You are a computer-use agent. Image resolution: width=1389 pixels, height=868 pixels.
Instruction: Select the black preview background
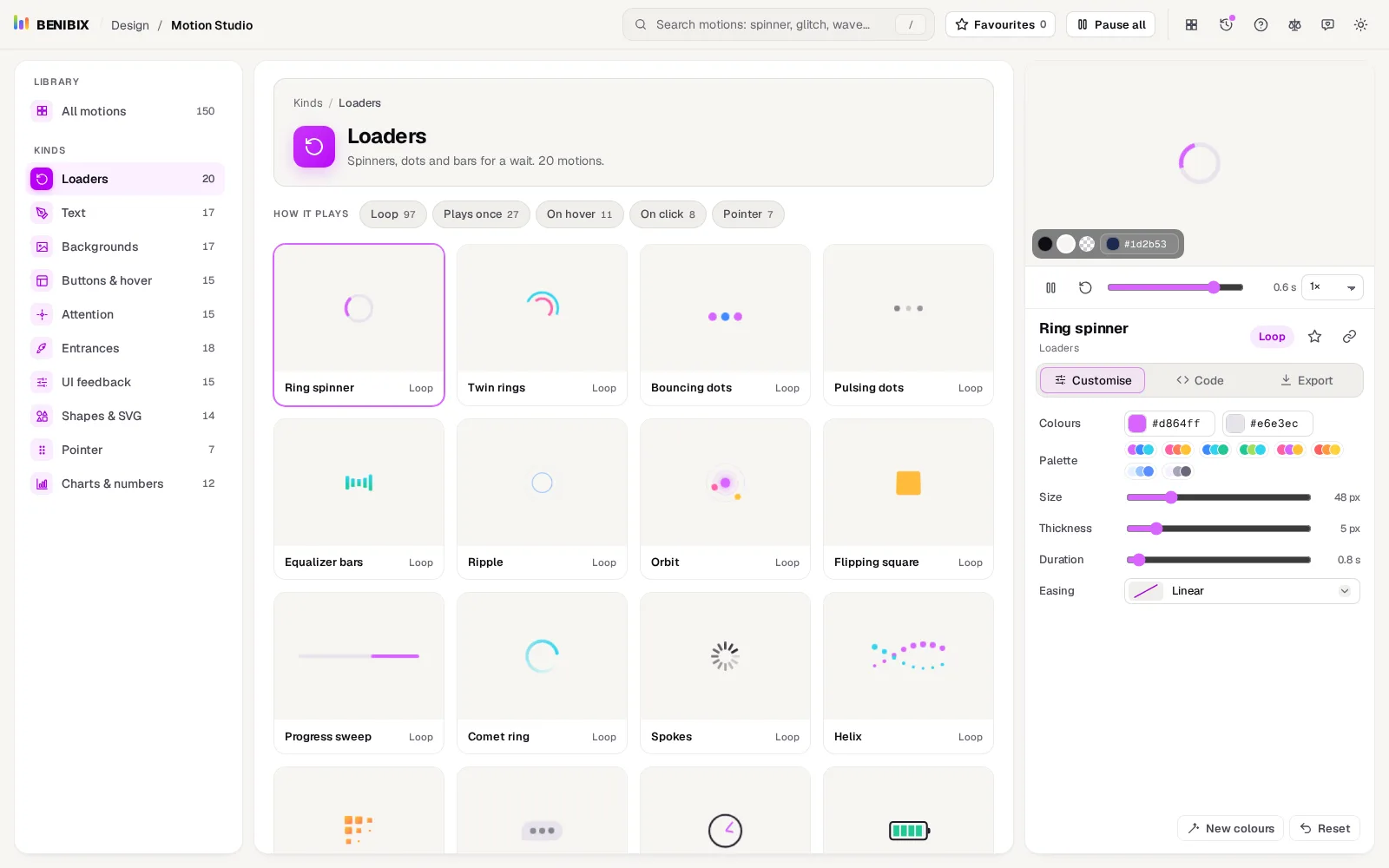tap(1045, 244)
